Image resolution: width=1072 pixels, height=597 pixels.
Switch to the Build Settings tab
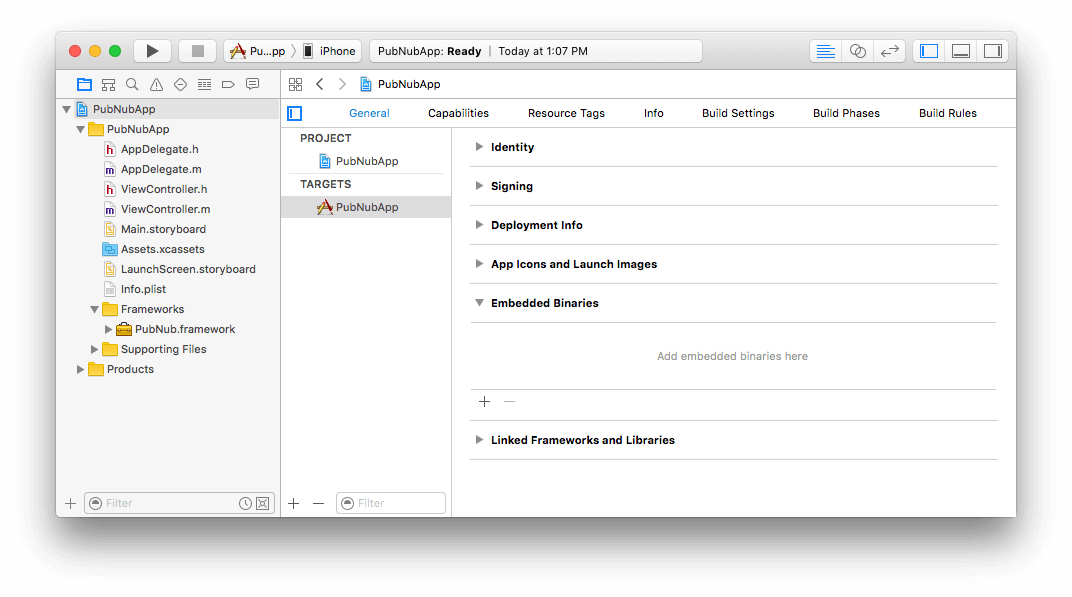point(737,113)
